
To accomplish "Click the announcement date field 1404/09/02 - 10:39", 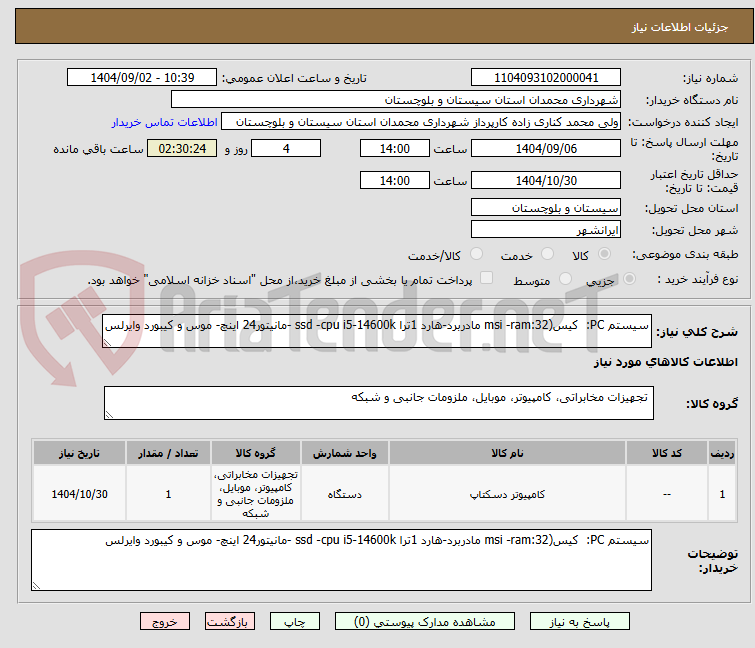I will click(x=142, y=77).
